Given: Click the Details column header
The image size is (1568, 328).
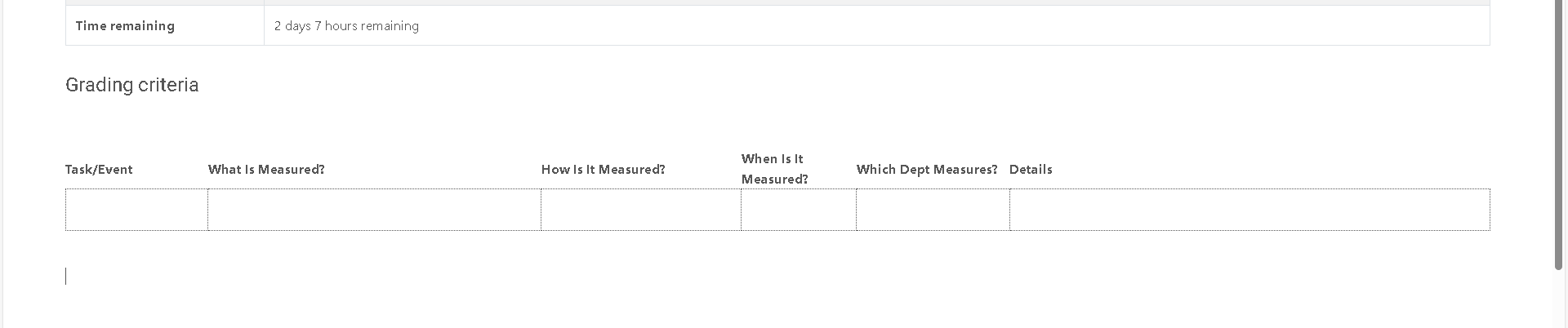Looking at the screenshot, I should (x=1031, y=170).
